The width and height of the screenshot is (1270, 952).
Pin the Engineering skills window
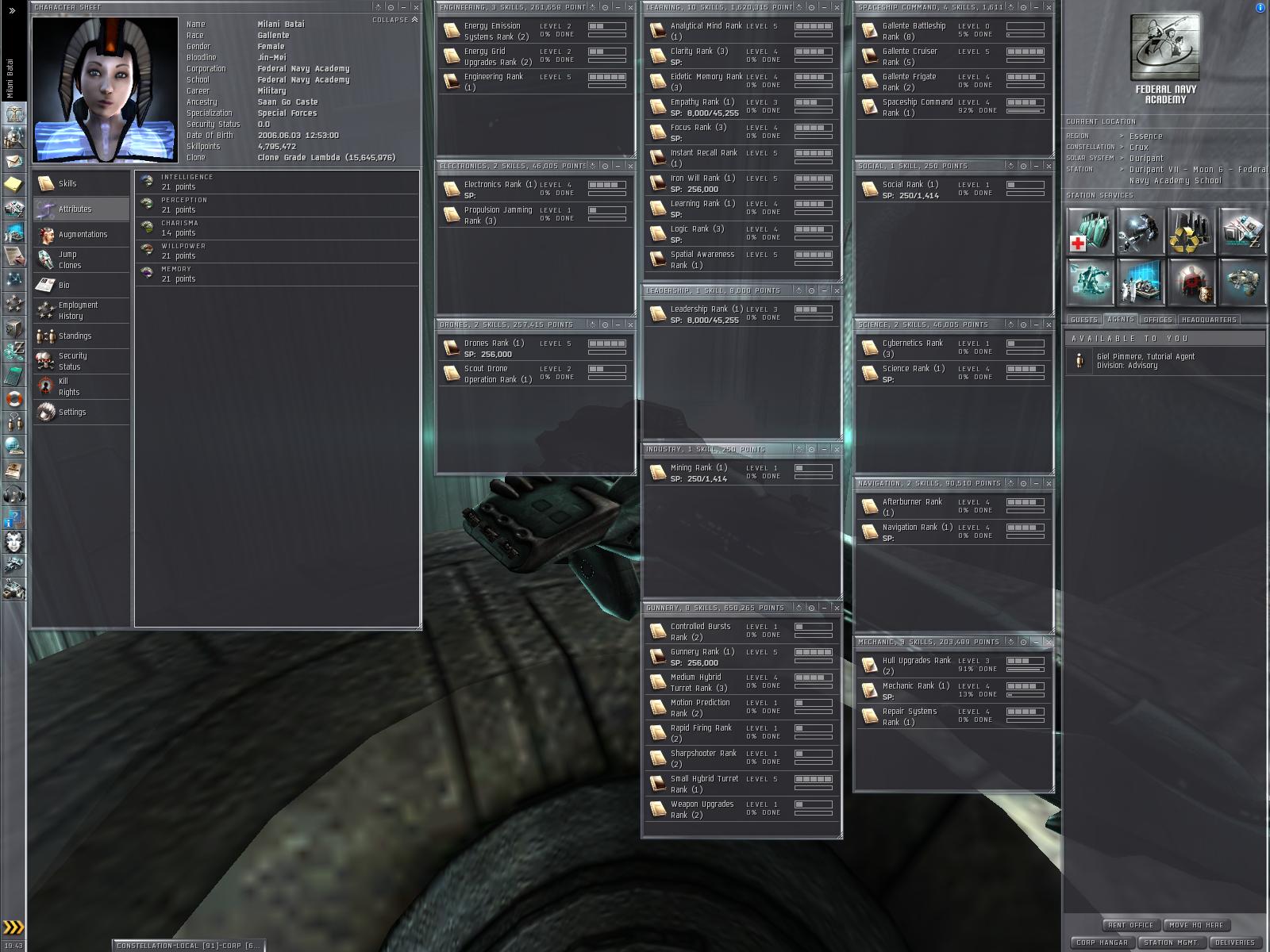(x=606, y=7)
